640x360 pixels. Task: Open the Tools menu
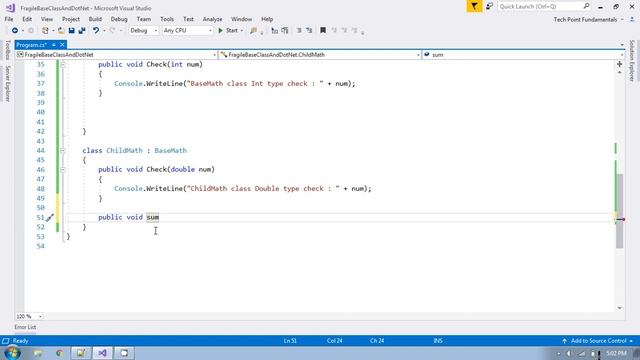coord(167,19)
